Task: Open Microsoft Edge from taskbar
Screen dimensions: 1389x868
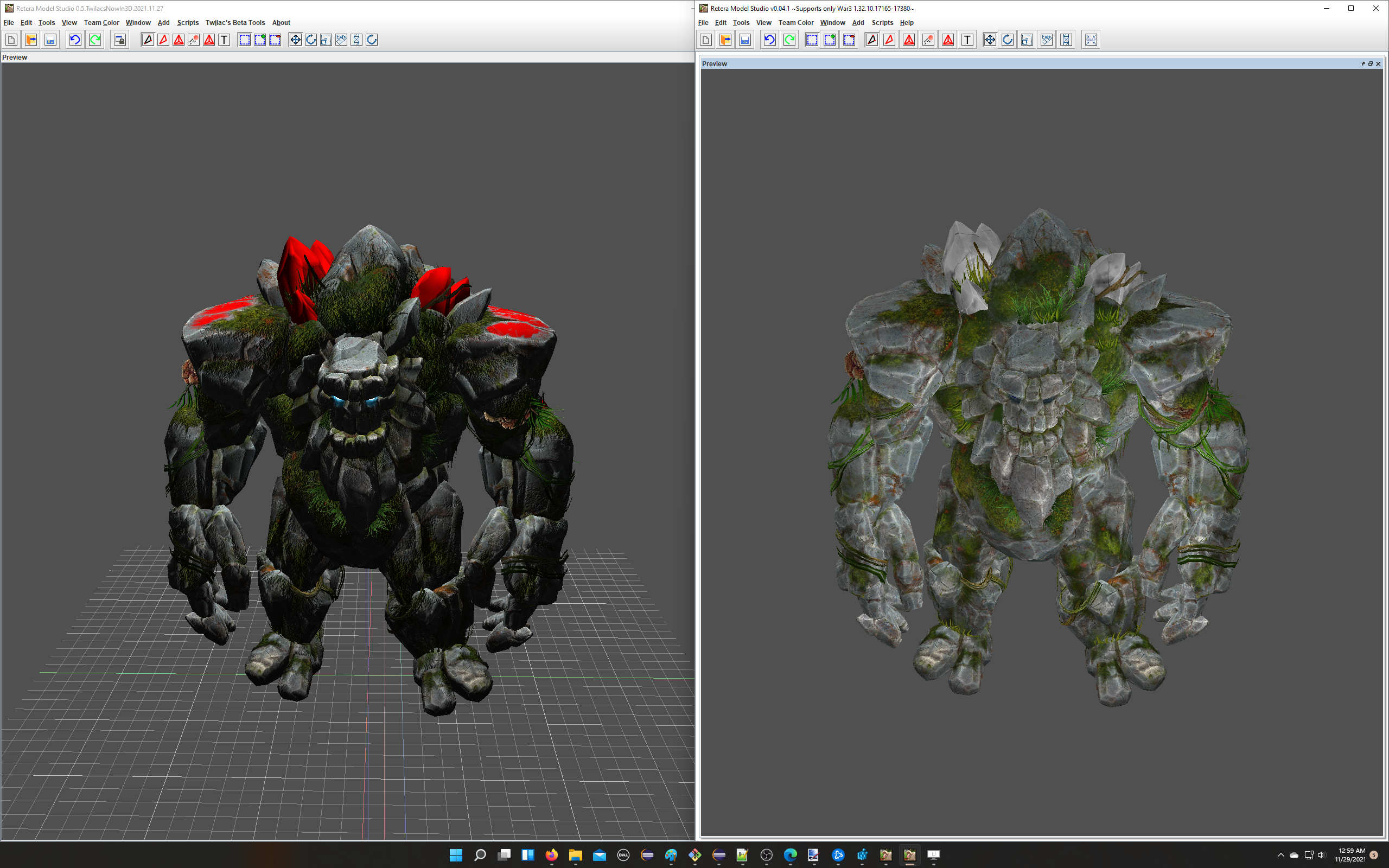Action: [x=791, y=856]
